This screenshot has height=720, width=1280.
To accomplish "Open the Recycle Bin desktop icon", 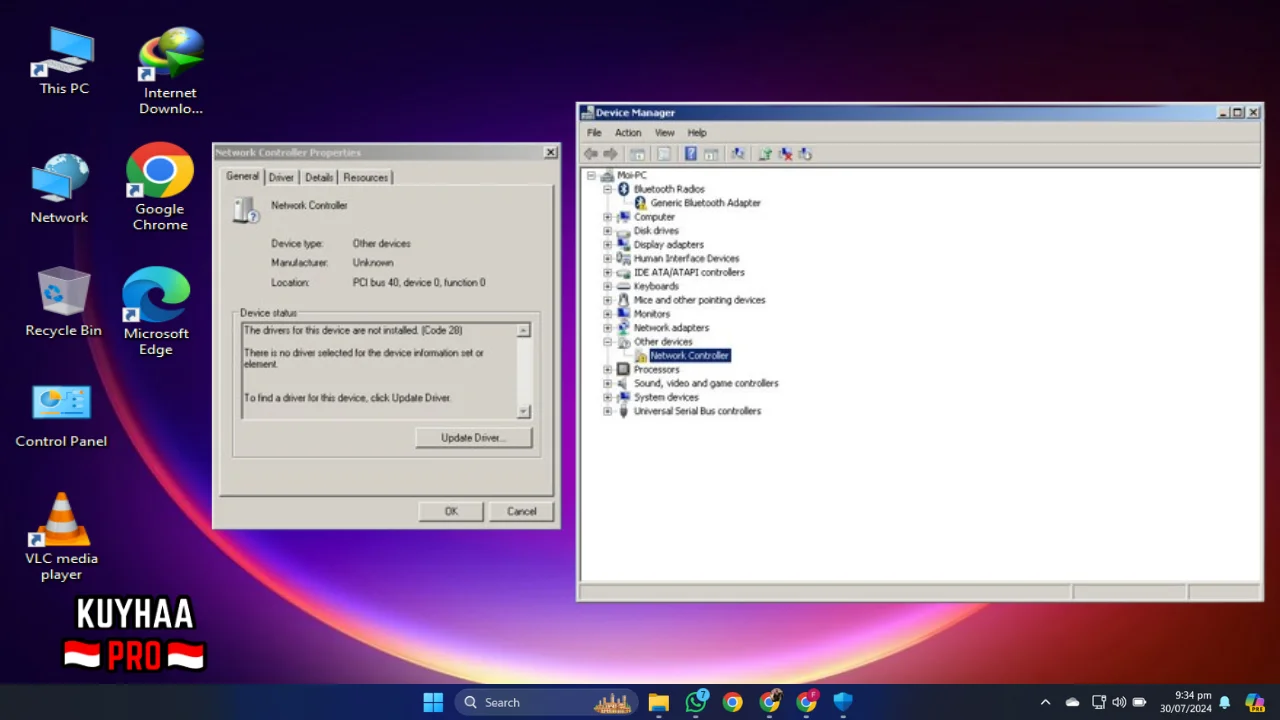I will [63, 302].
